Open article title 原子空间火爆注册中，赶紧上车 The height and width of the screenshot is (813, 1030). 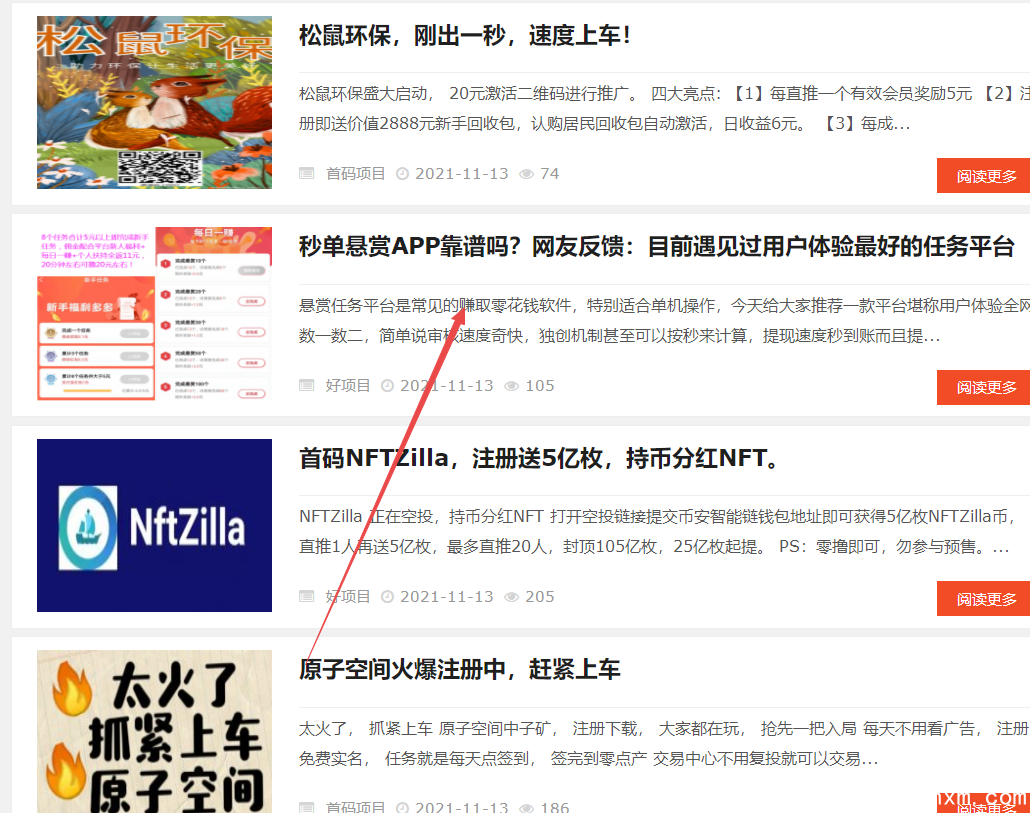pos(460,669)
